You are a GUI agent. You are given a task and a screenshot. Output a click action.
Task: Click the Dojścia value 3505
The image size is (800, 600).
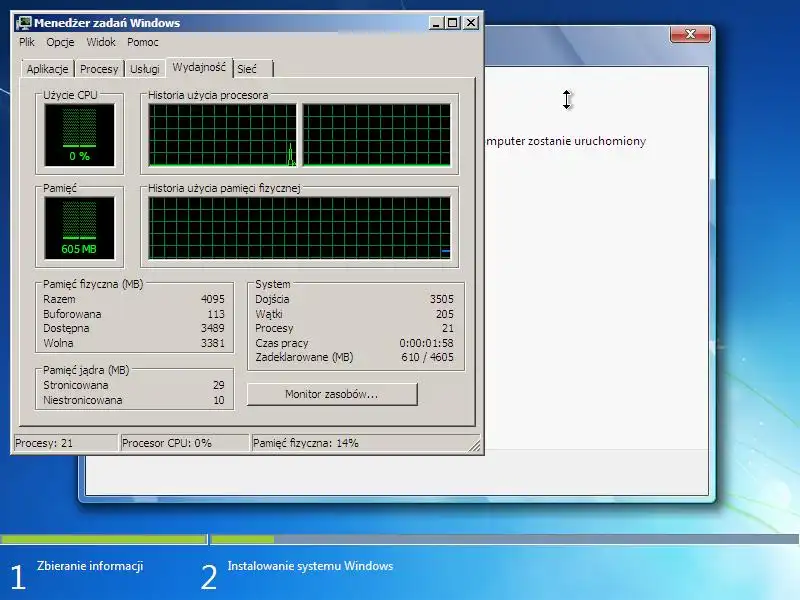441,299
